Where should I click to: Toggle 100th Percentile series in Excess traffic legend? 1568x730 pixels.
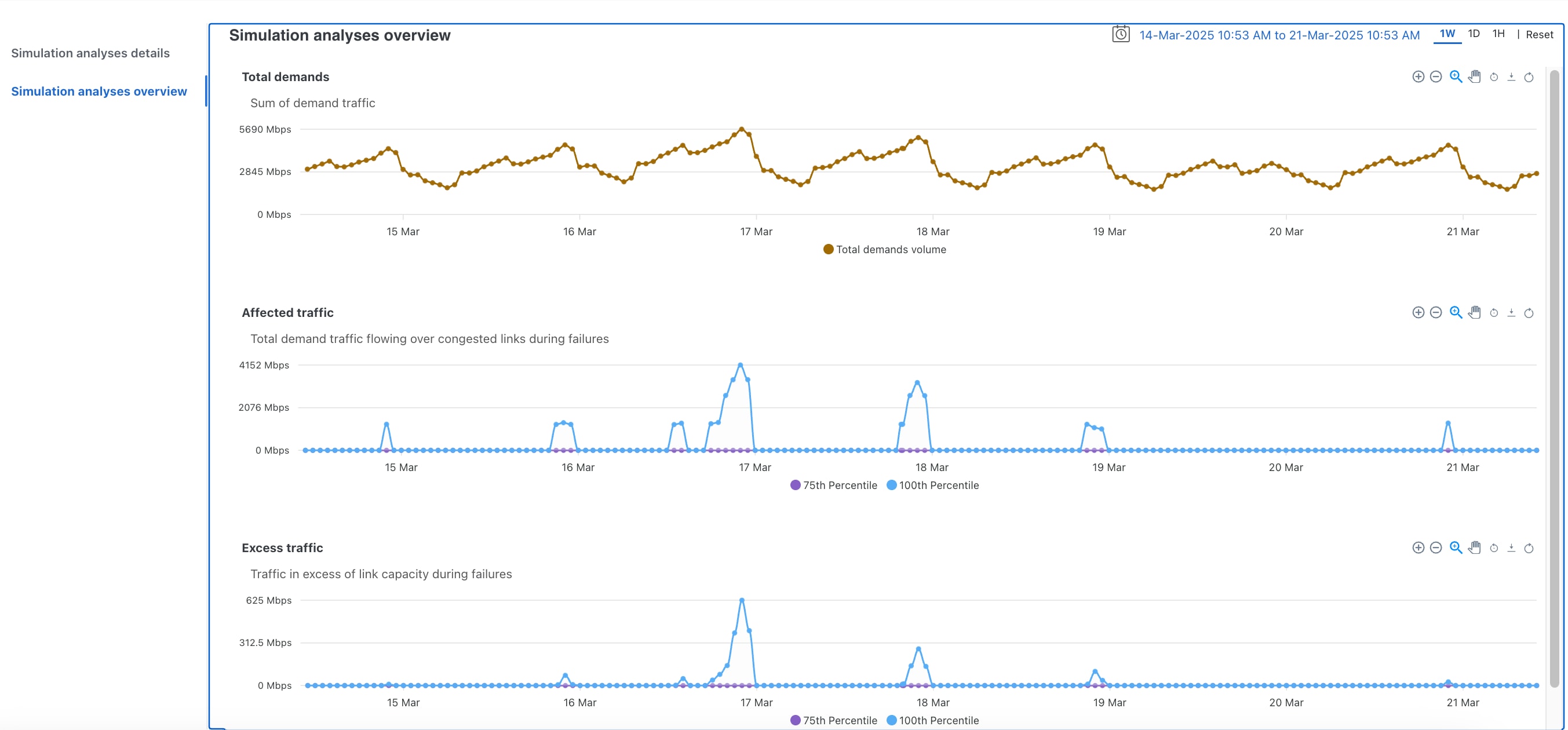click(x=932, y=720)
